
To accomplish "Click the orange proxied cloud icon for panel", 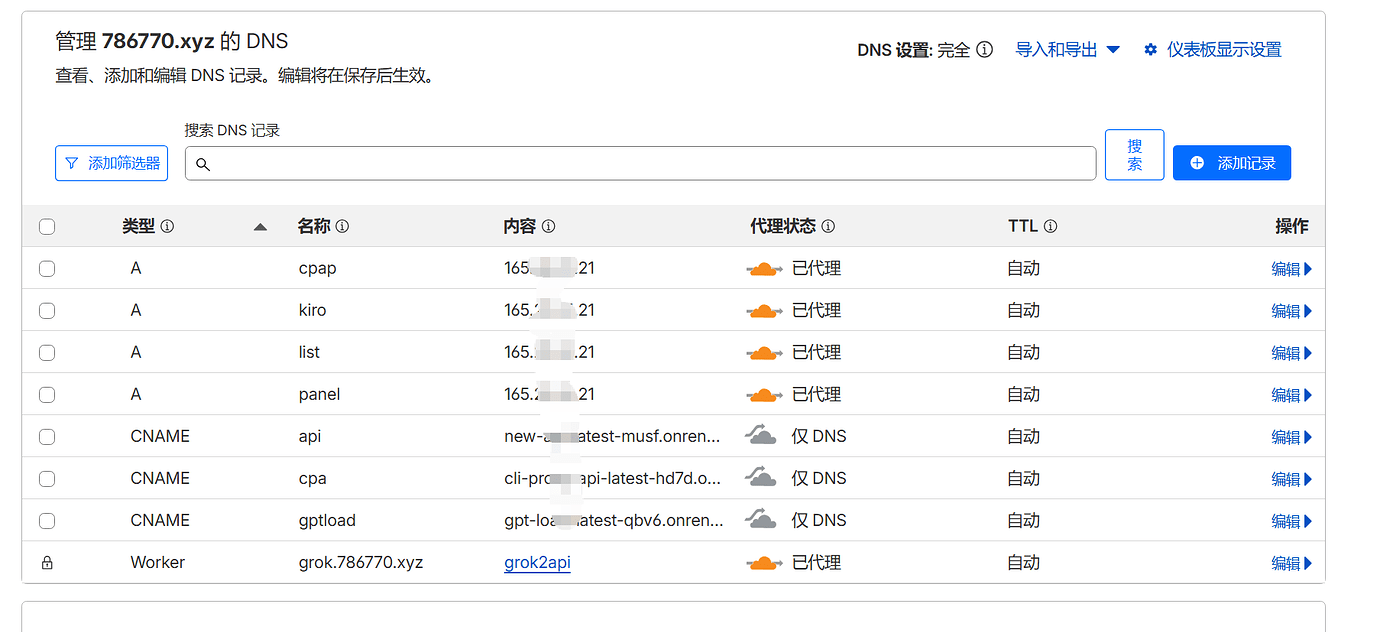I will coord(764,395).
